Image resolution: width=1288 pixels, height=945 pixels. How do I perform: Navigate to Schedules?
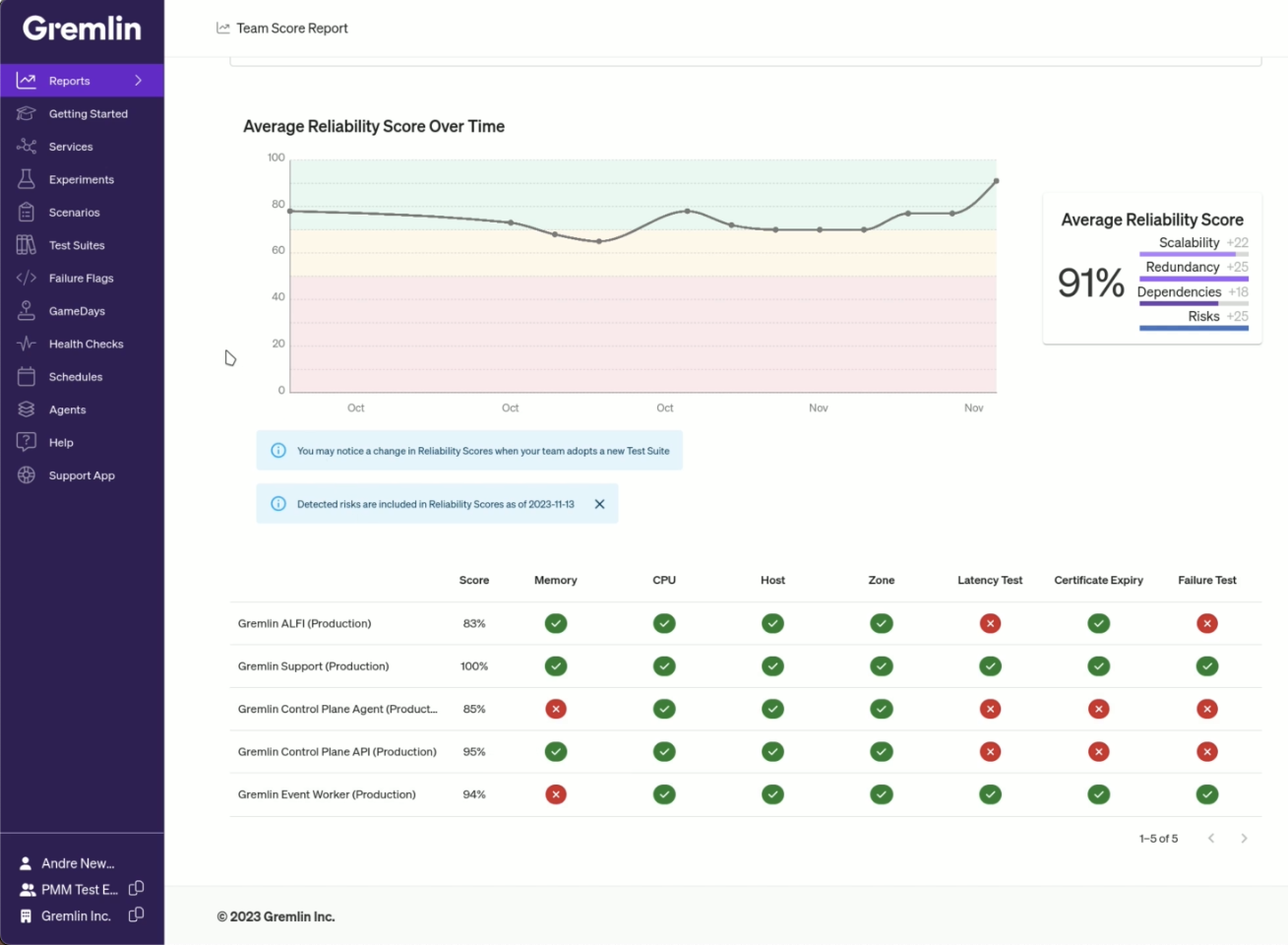75,376
